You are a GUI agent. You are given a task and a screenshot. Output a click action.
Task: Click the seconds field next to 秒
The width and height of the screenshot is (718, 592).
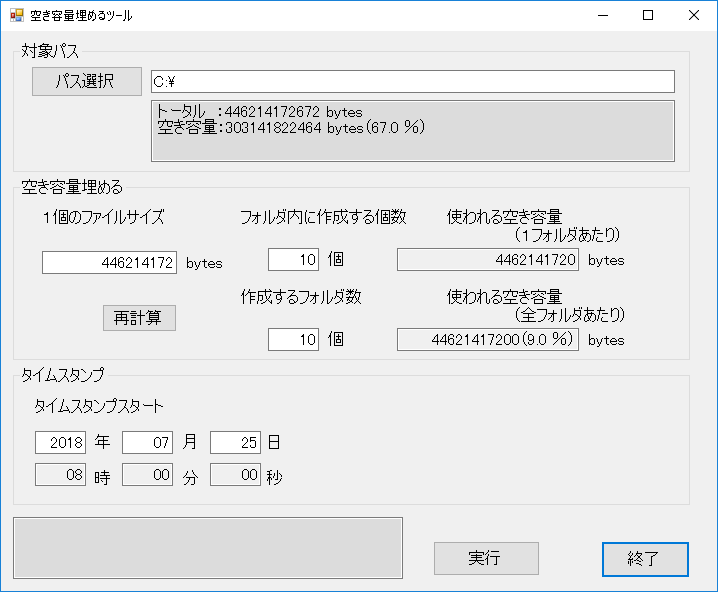click(235, 476)
